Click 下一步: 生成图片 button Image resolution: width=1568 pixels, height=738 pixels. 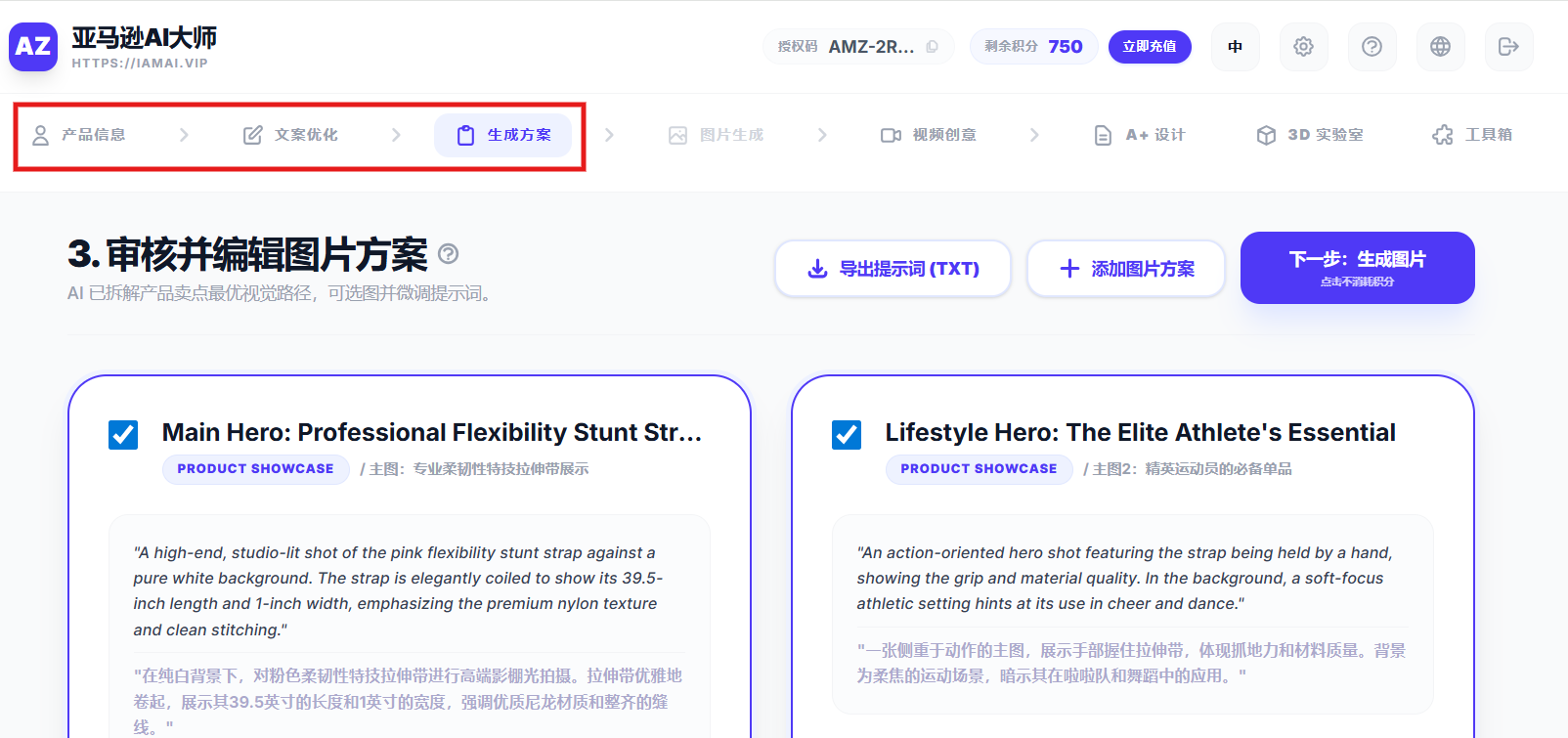pyautogui.click(x=1357, y=268)
